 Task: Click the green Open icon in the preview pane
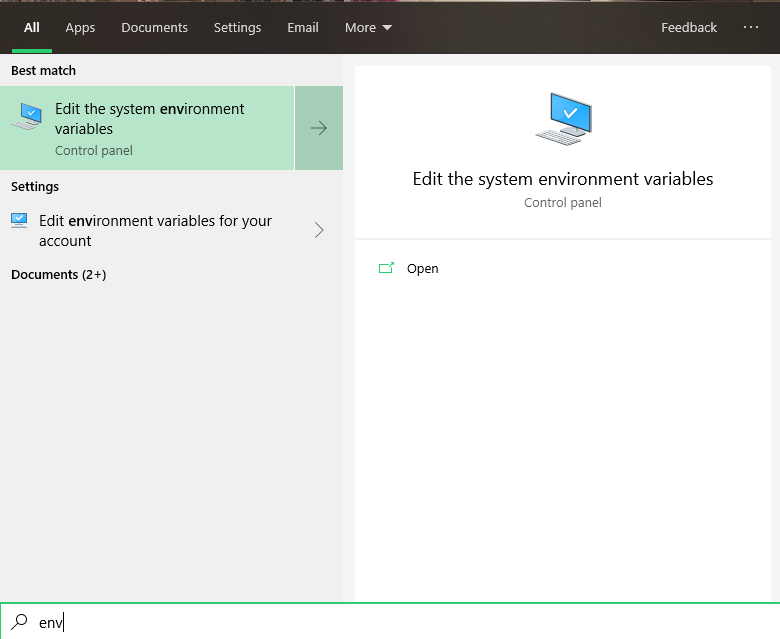[386, 268]
